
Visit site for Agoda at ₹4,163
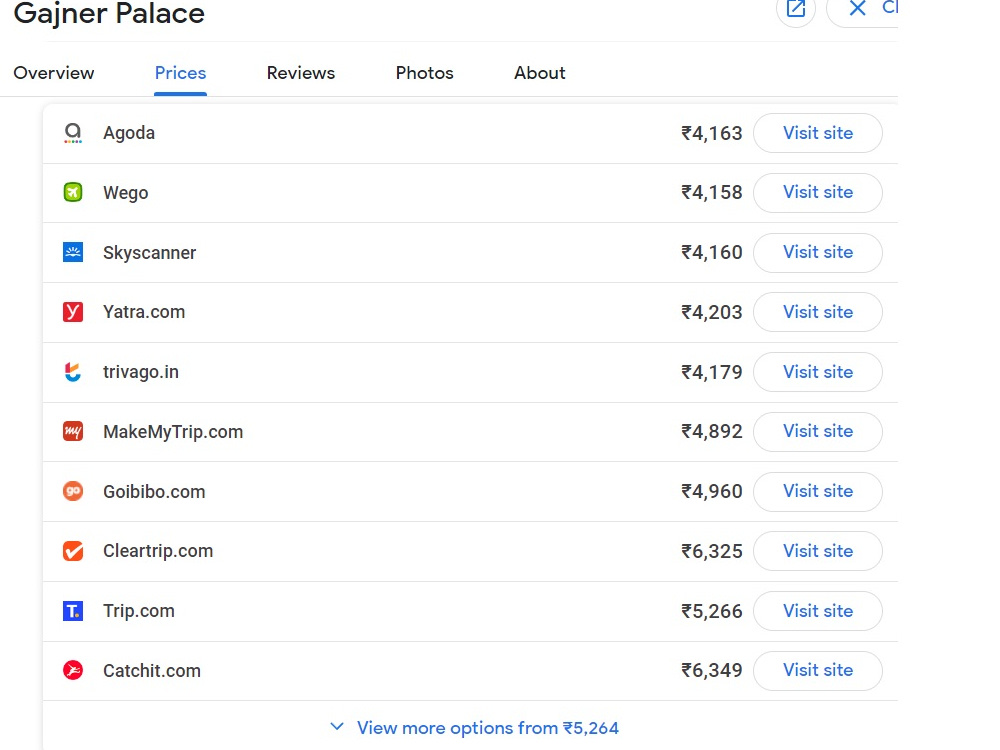[x=818, y=133]
